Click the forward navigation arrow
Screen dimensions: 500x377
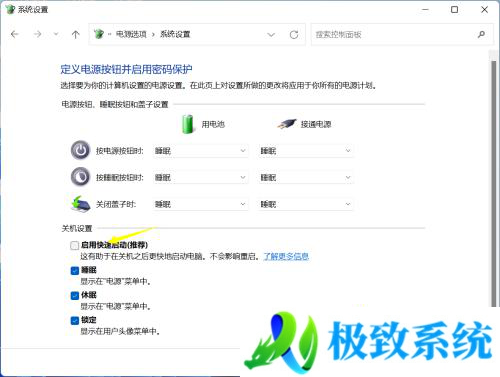pyautogui.click(x=38, y=34)
